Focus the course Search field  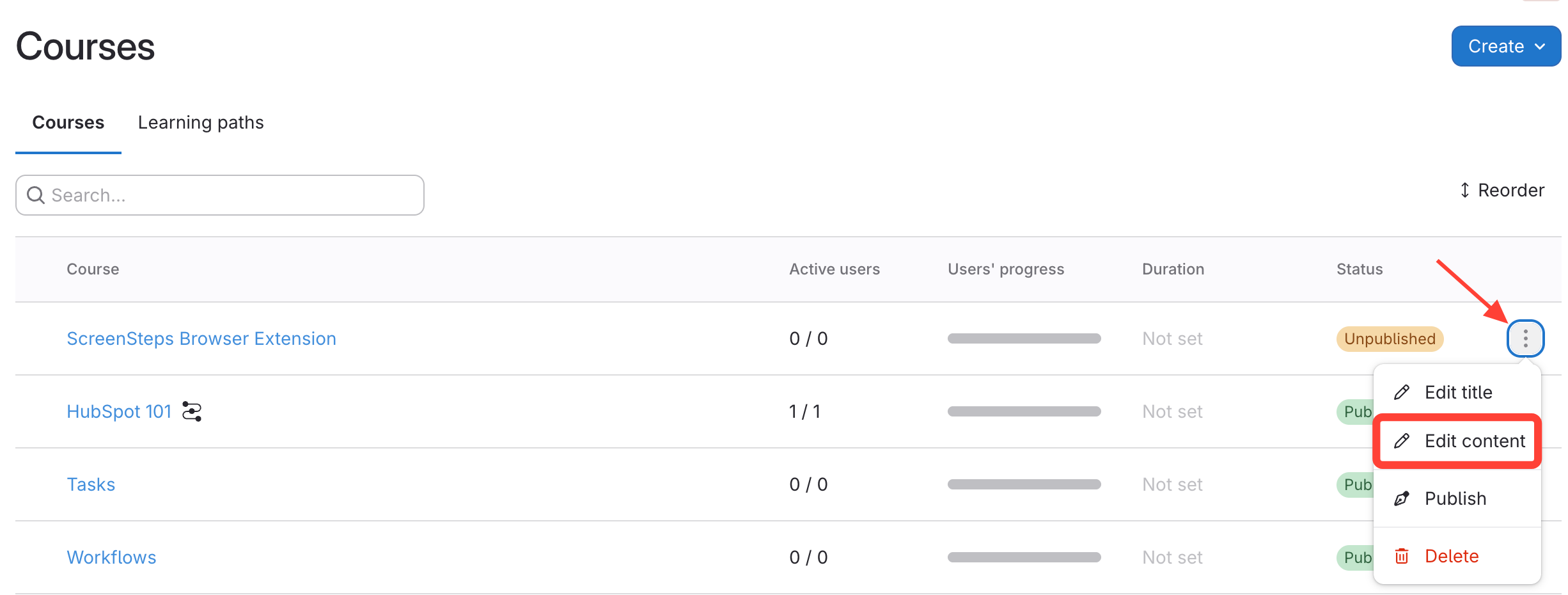point(230,195)
